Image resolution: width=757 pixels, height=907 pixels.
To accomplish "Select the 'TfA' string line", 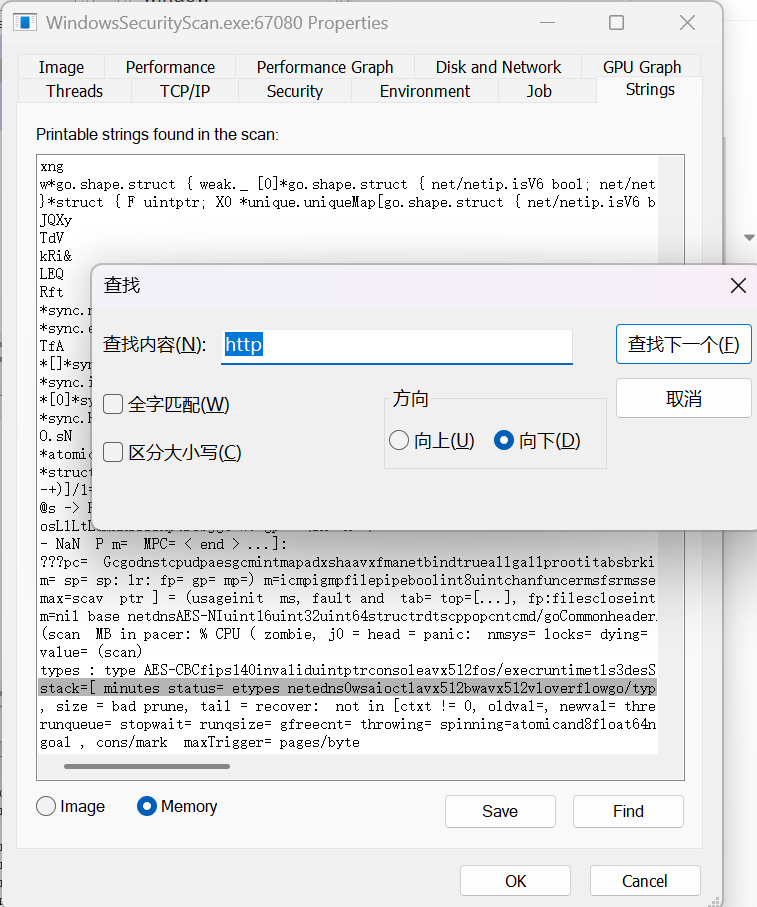I will click(52, 346).
